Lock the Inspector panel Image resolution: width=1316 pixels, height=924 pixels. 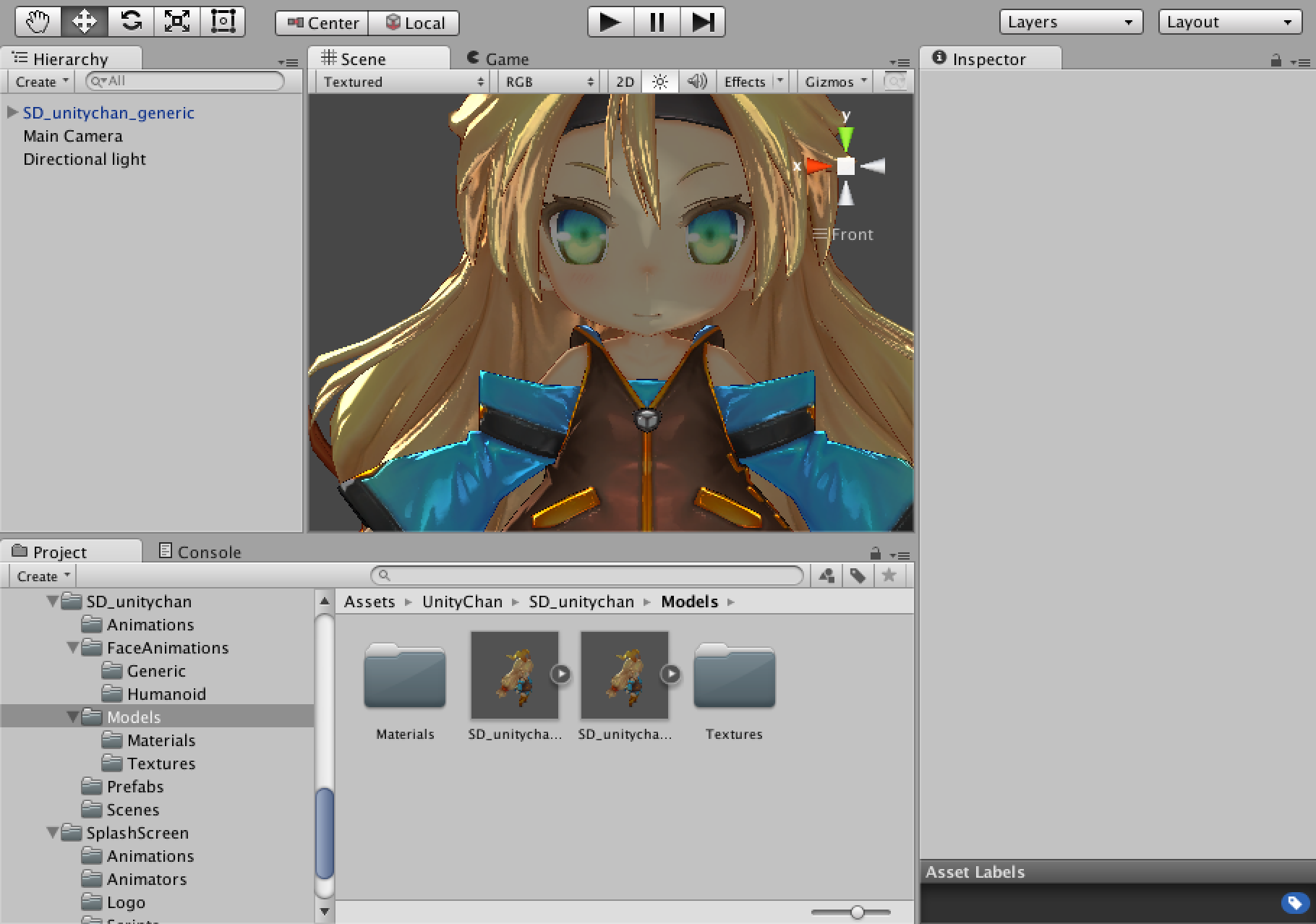pyautogui.click(x=1276, y=61)
